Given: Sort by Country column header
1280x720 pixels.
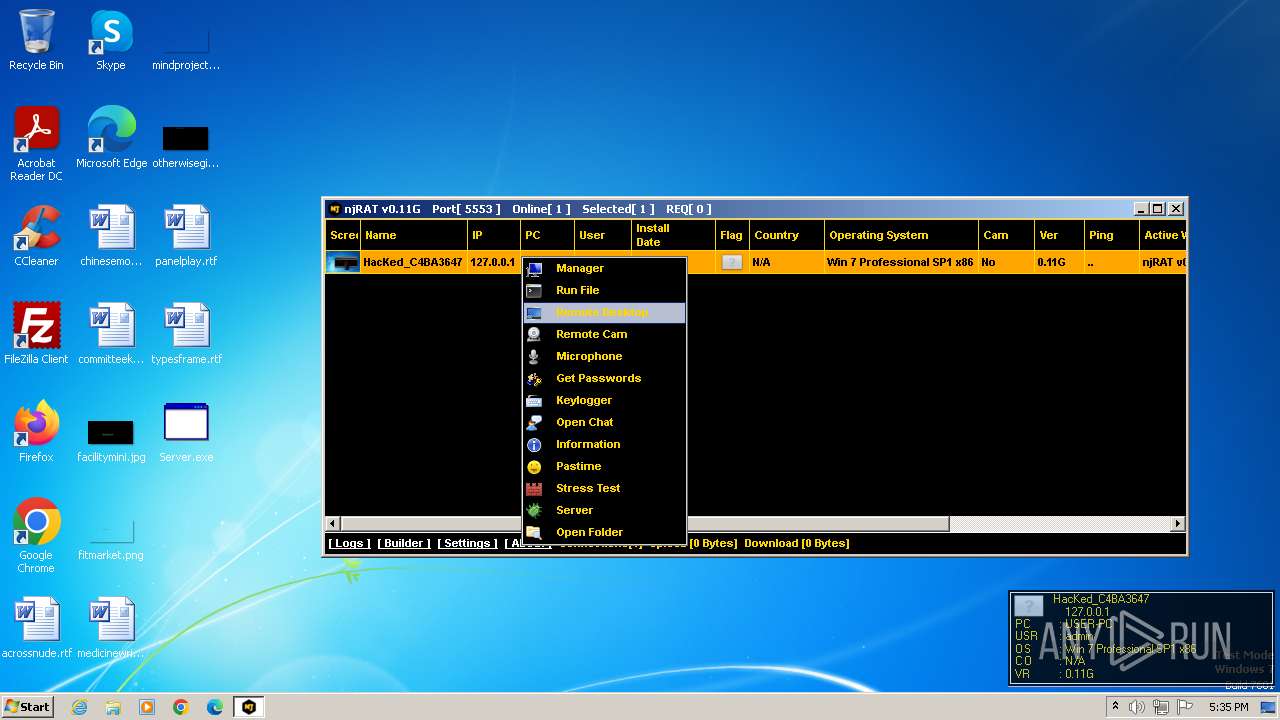Looking at the screenshot, I should 786,235.
